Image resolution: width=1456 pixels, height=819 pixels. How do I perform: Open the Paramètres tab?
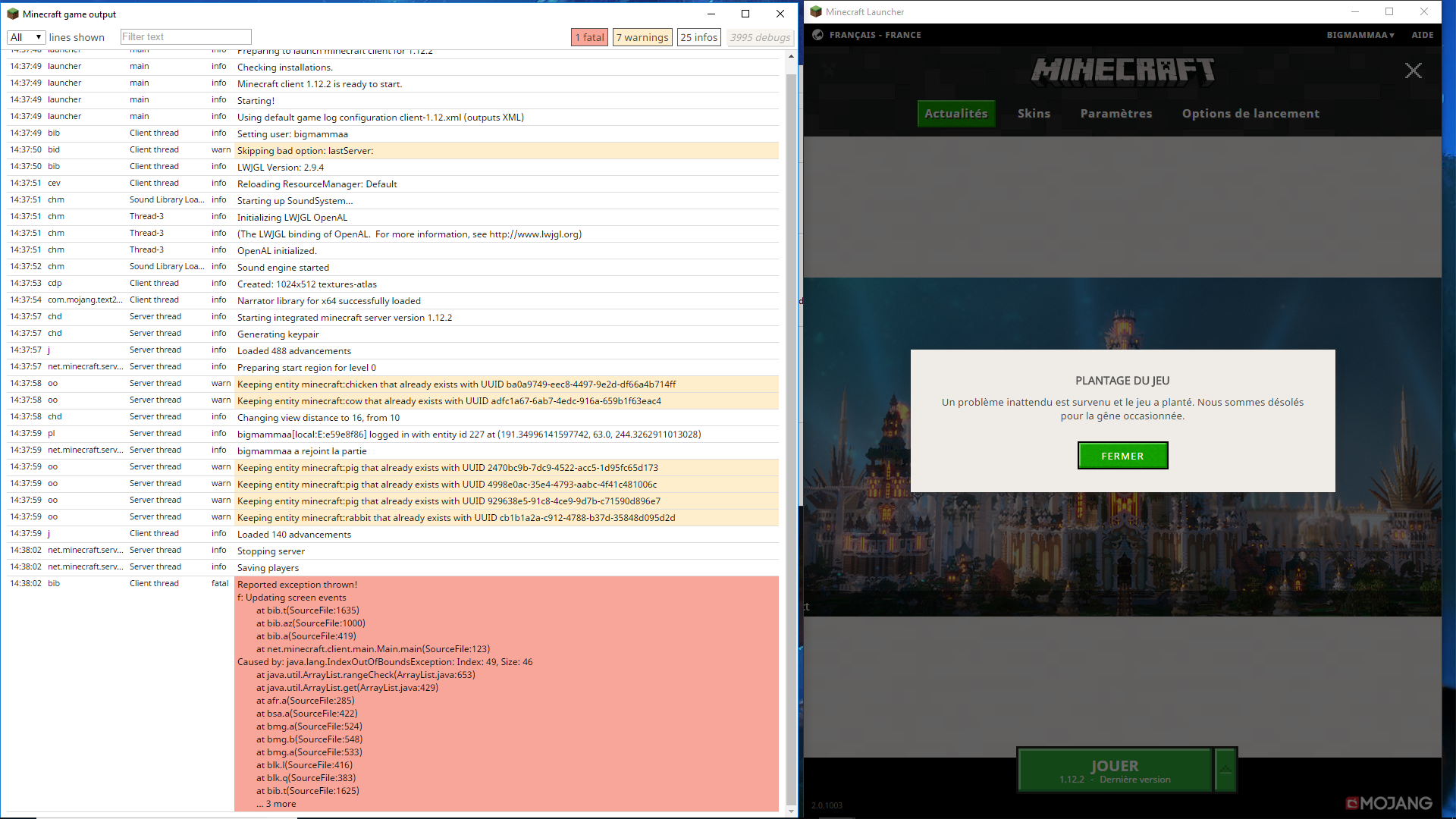point(1116,114)
